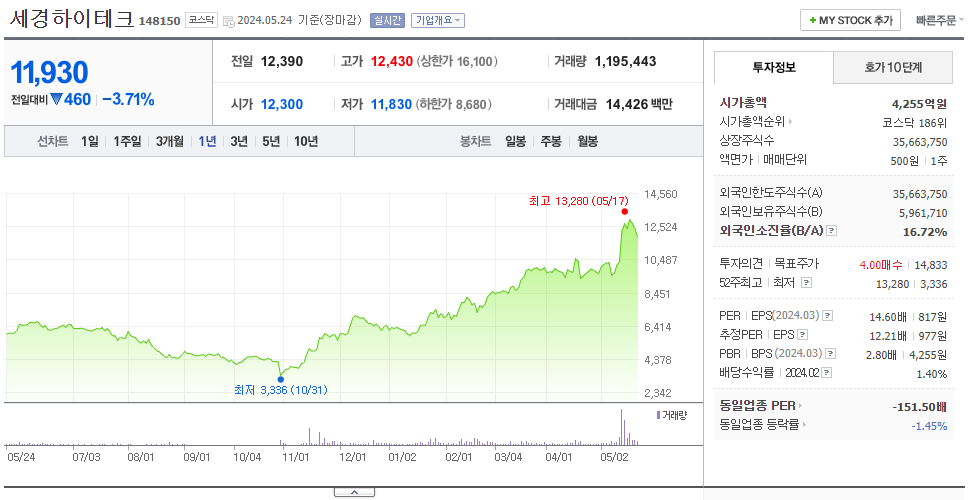
Task: Switch to the 투자정보 tab
Action: pyautogui.click(x=774, y=67)
